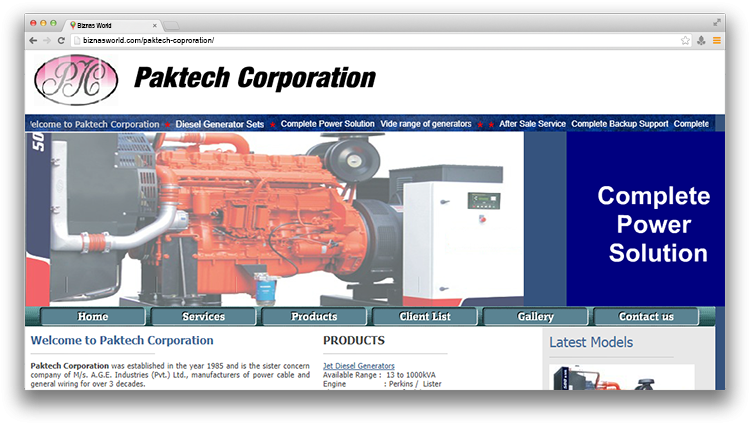Click the browser back arrow
750x425 pixels.
pos(33,40)
